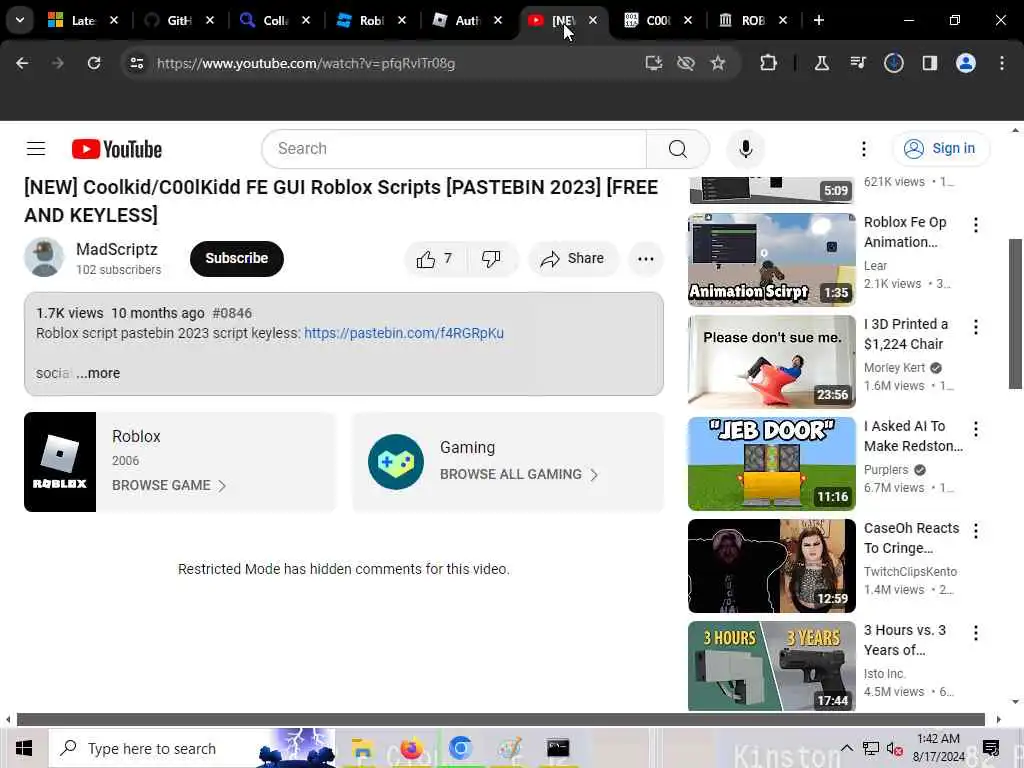This screenshot has height=768, width=1024.
Task: Open media controls icon in toolbar
Action: (x=857, y=63)
